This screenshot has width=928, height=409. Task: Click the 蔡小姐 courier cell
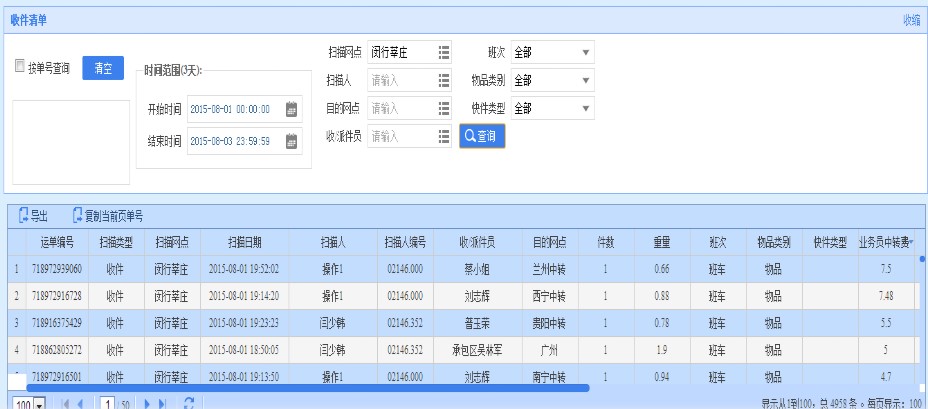click(478, 269)
